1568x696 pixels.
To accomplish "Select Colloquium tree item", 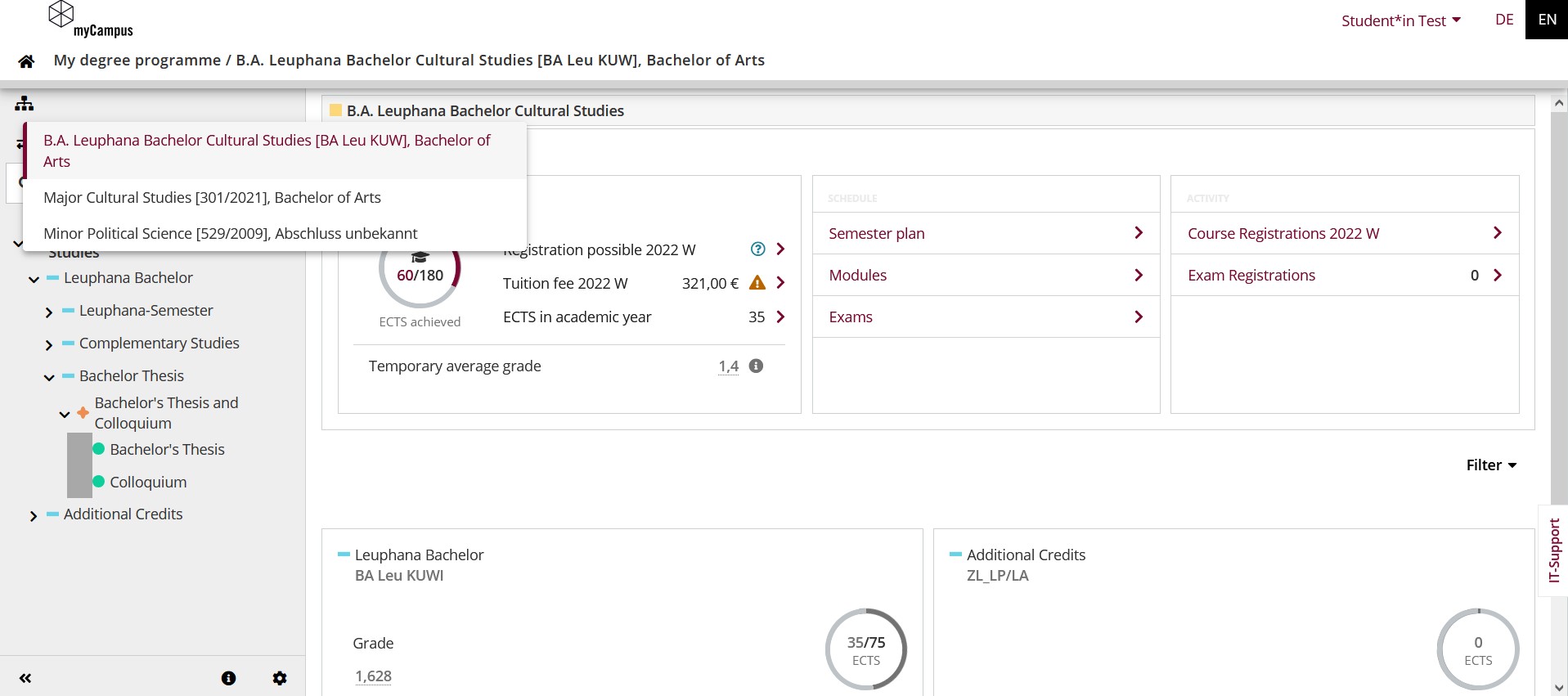I will click(x=148, y=482).
